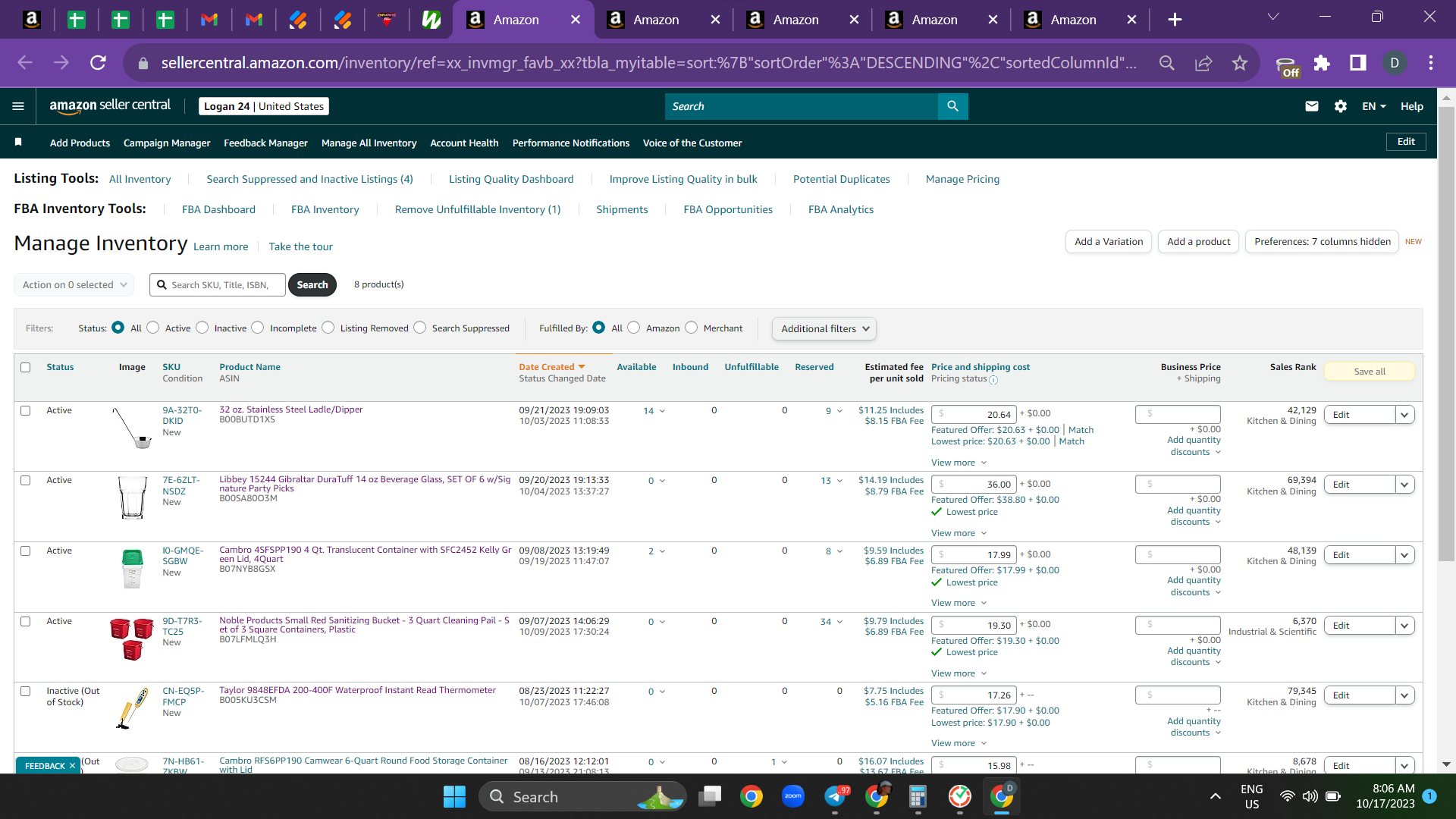Select the Inactive status radio filter
This screenshot has width=1456, height=819.
coord(202,328)
